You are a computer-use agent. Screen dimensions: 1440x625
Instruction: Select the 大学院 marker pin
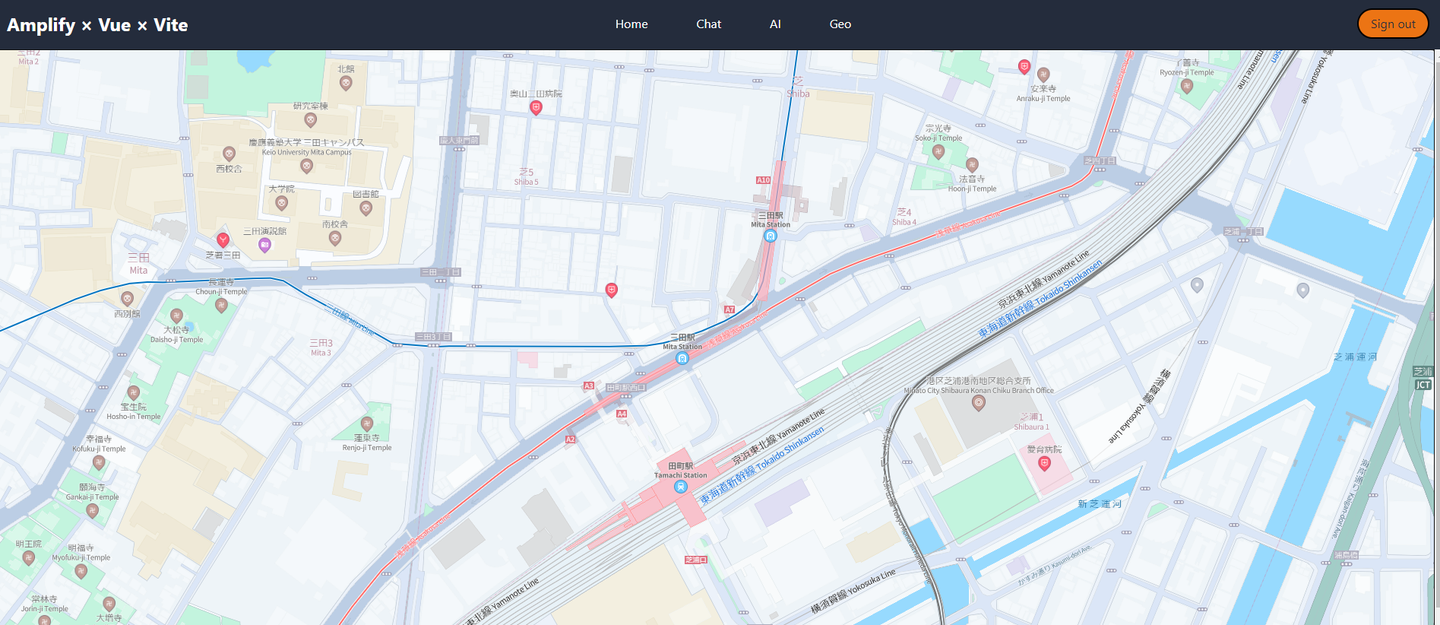coord(281,203)
